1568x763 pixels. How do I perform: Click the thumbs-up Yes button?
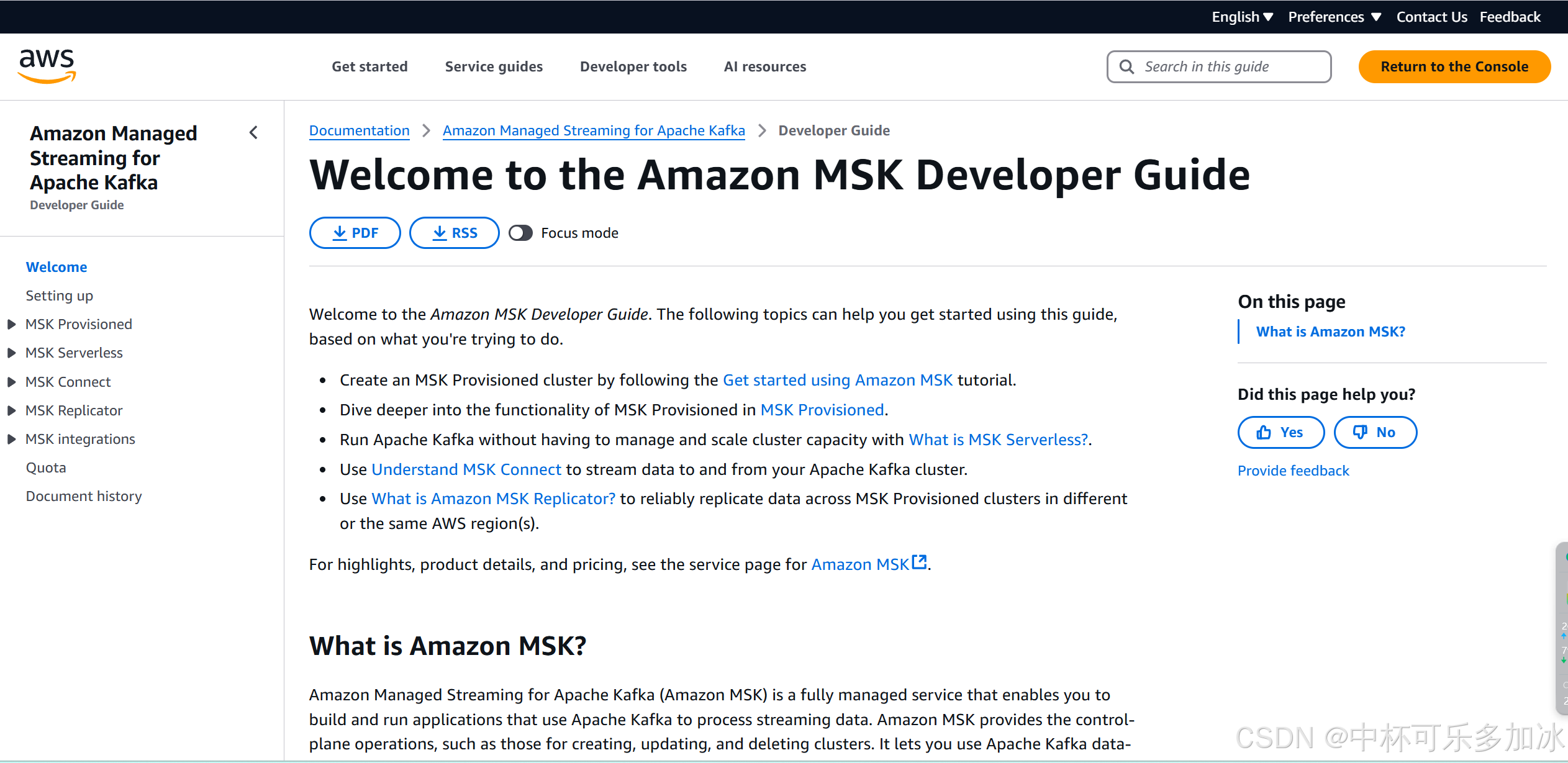tap(1280, 432)
